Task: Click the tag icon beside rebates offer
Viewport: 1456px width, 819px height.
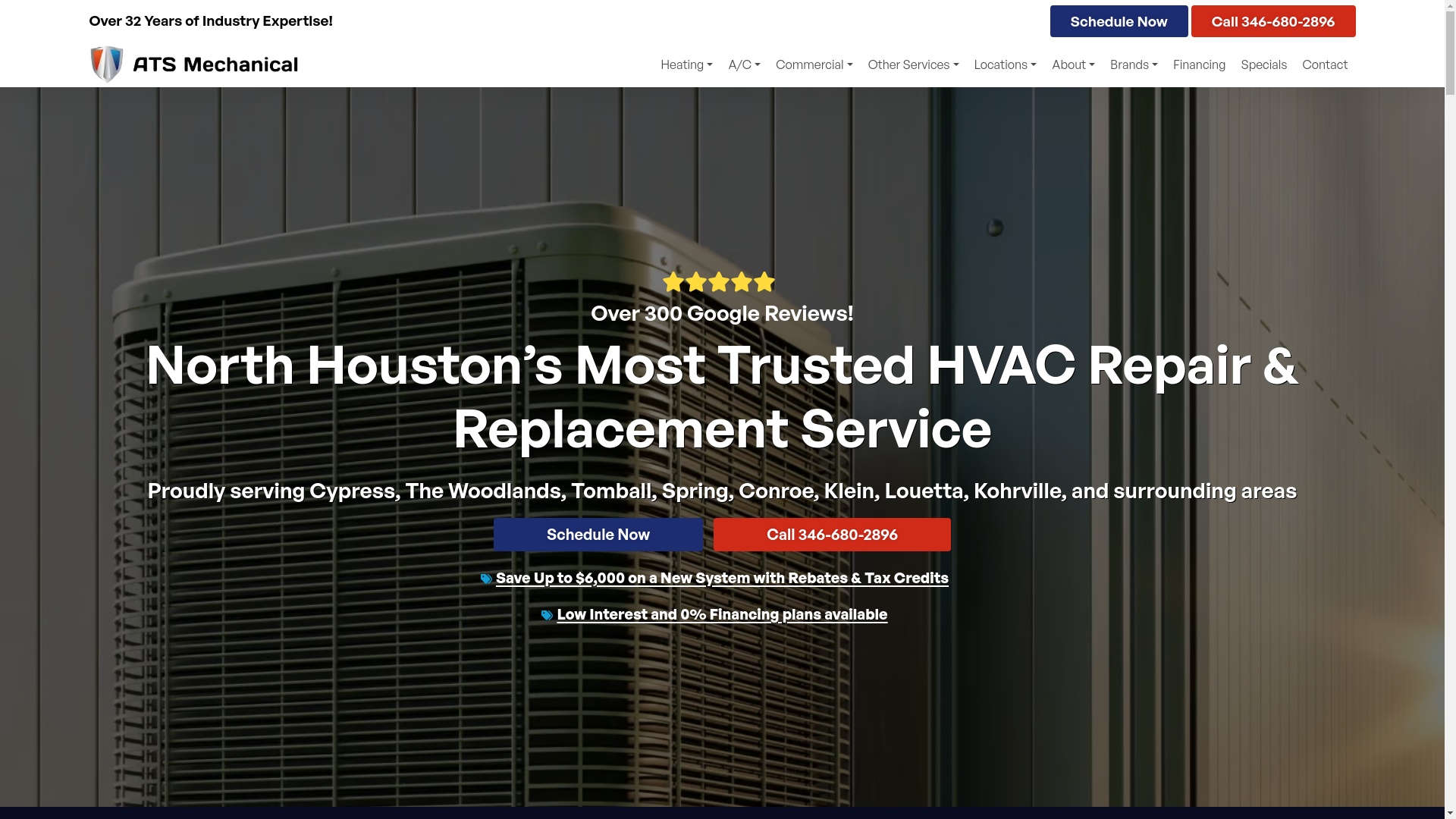Action: coord(486,579)
